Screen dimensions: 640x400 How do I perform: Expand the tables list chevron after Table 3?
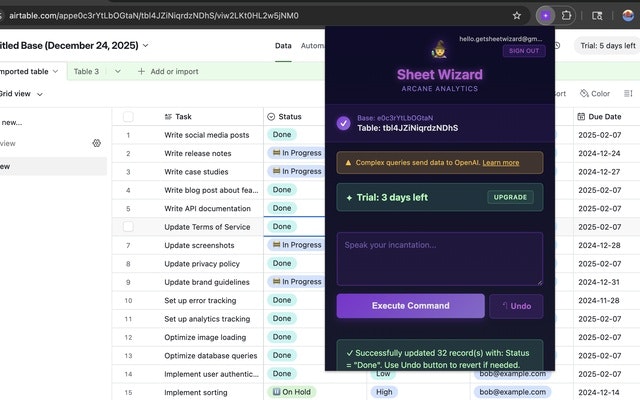pyautogui.click(x=118, y=71)
